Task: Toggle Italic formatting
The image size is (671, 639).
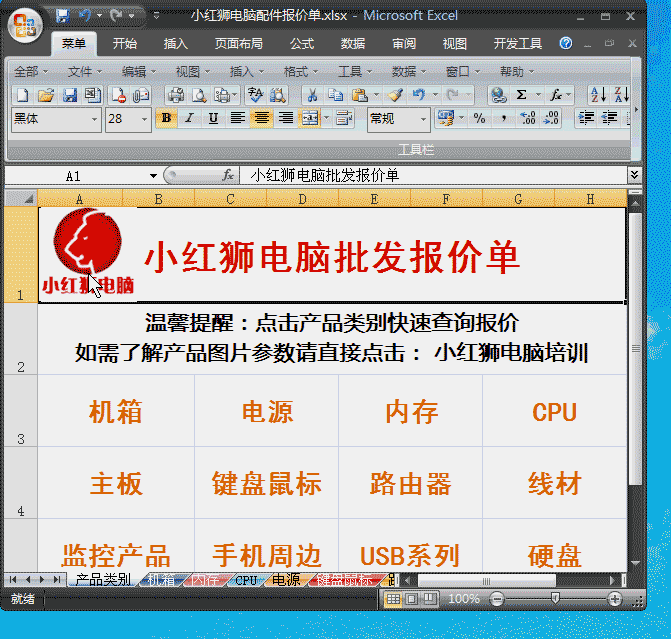Action: [x=189, y=119]
